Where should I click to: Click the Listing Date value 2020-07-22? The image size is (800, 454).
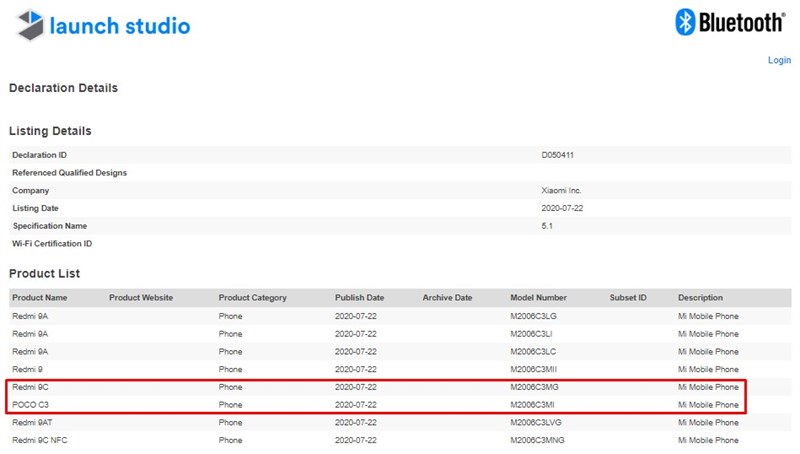(x=562, y=208)
